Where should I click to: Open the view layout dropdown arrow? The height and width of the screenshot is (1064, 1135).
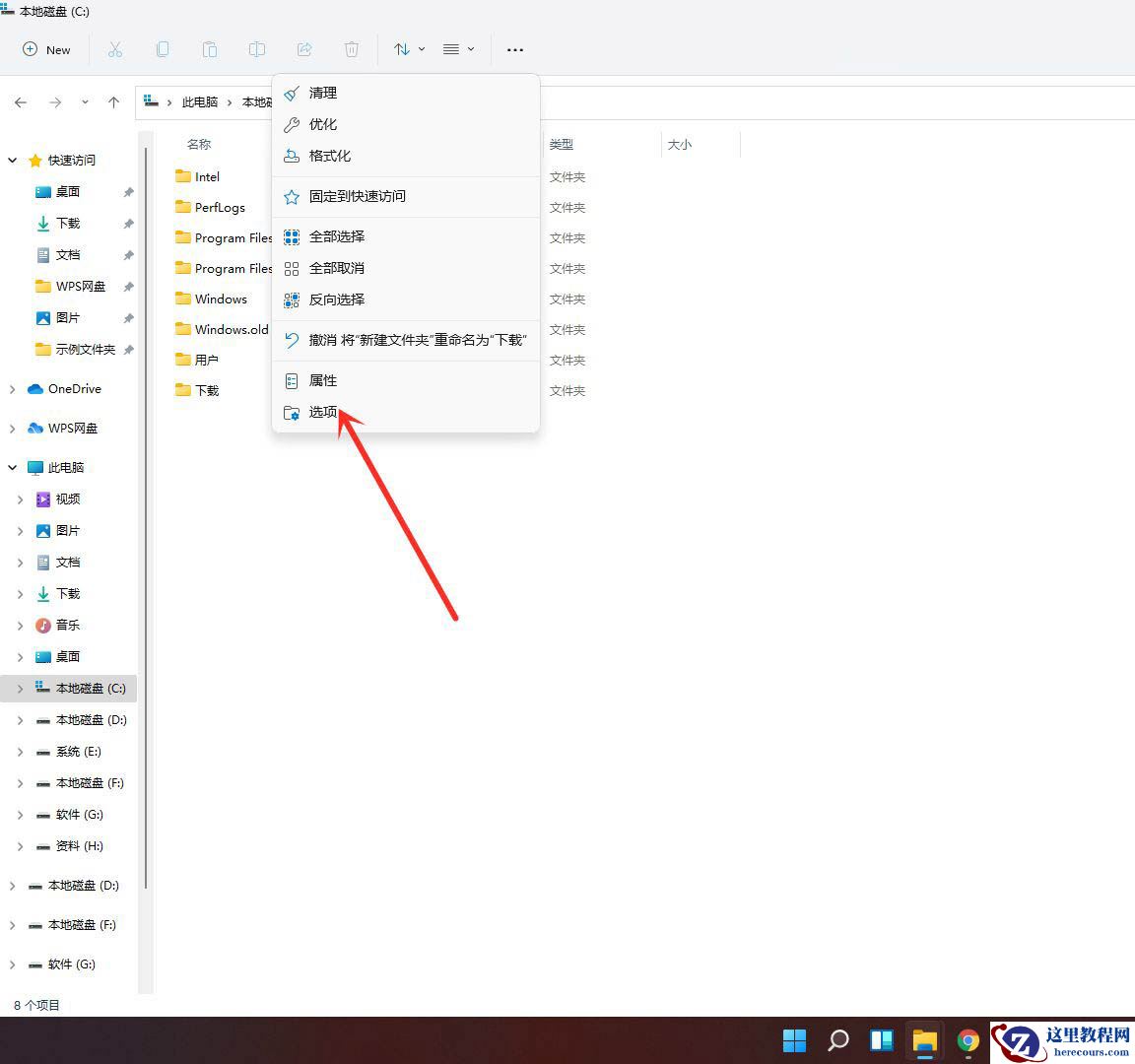click(x=471, y=49)
